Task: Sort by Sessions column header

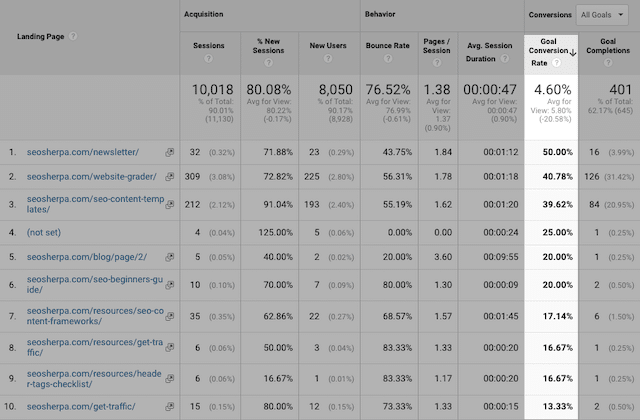Action: 209,46
